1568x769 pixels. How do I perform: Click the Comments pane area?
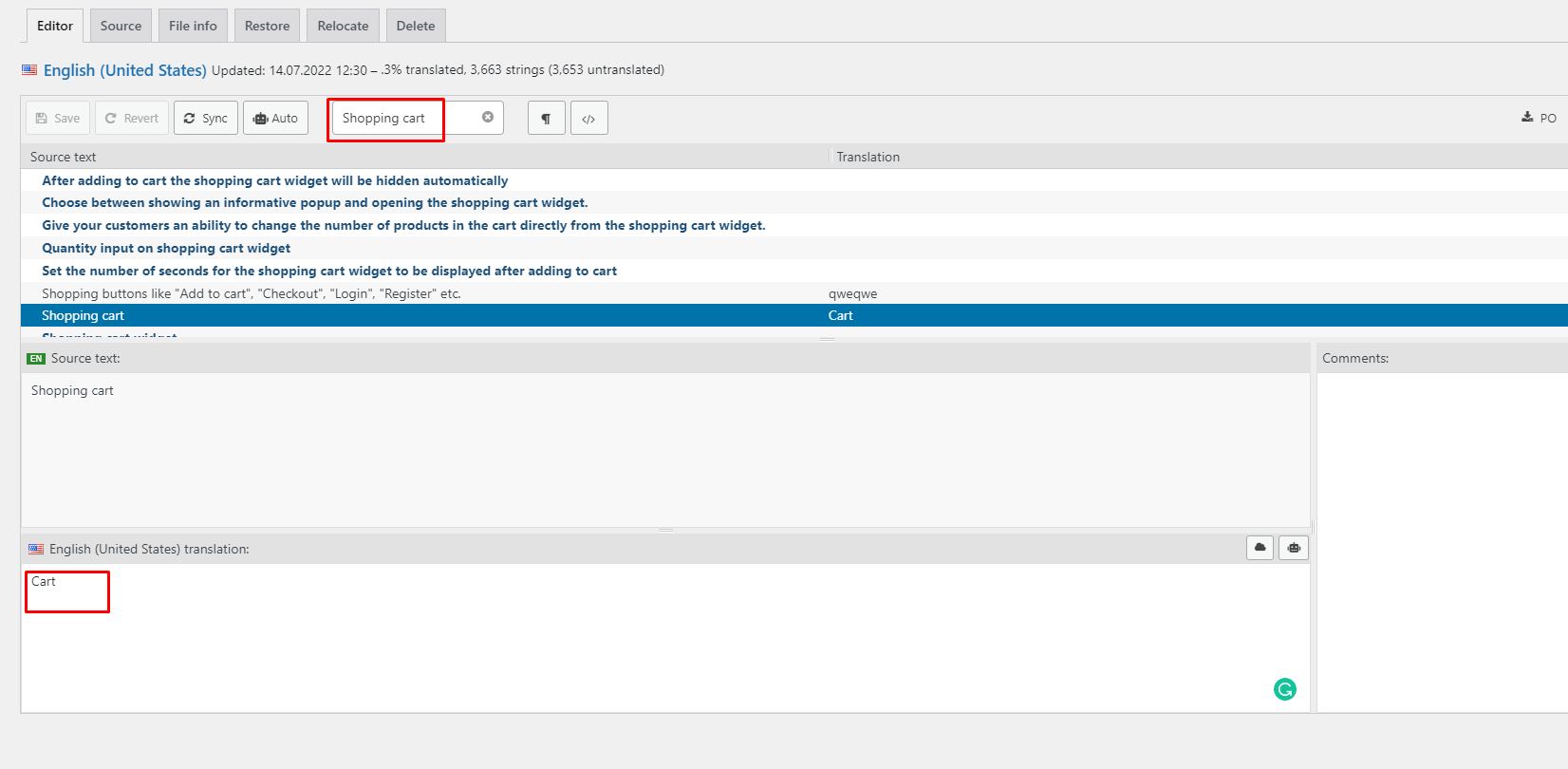(1442, 541)
